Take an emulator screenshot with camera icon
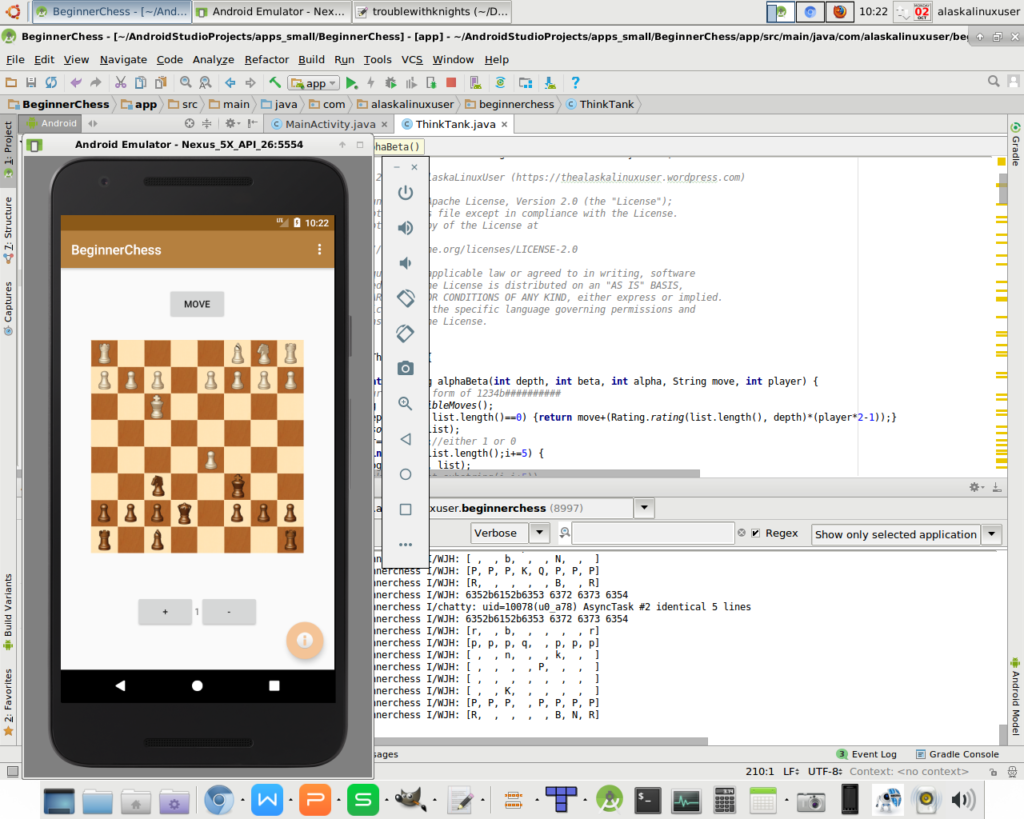The image size is (1024, 819). click(x=405, y=368)
